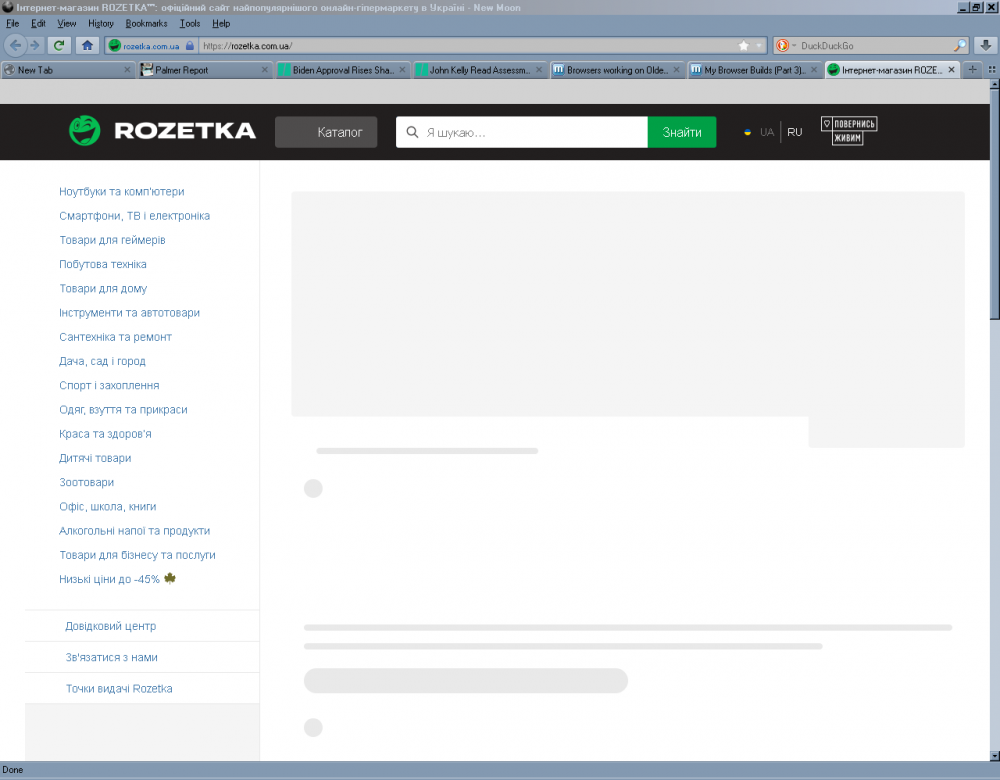Switch site language to RU
This screenshot has height=780, width=1000.
click(795, 132)
